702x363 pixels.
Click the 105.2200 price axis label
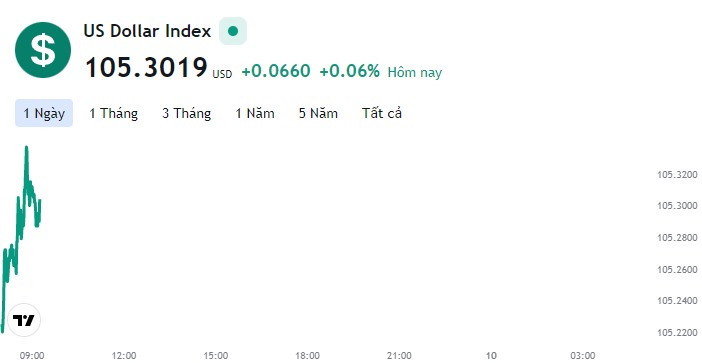click(677, 333)
